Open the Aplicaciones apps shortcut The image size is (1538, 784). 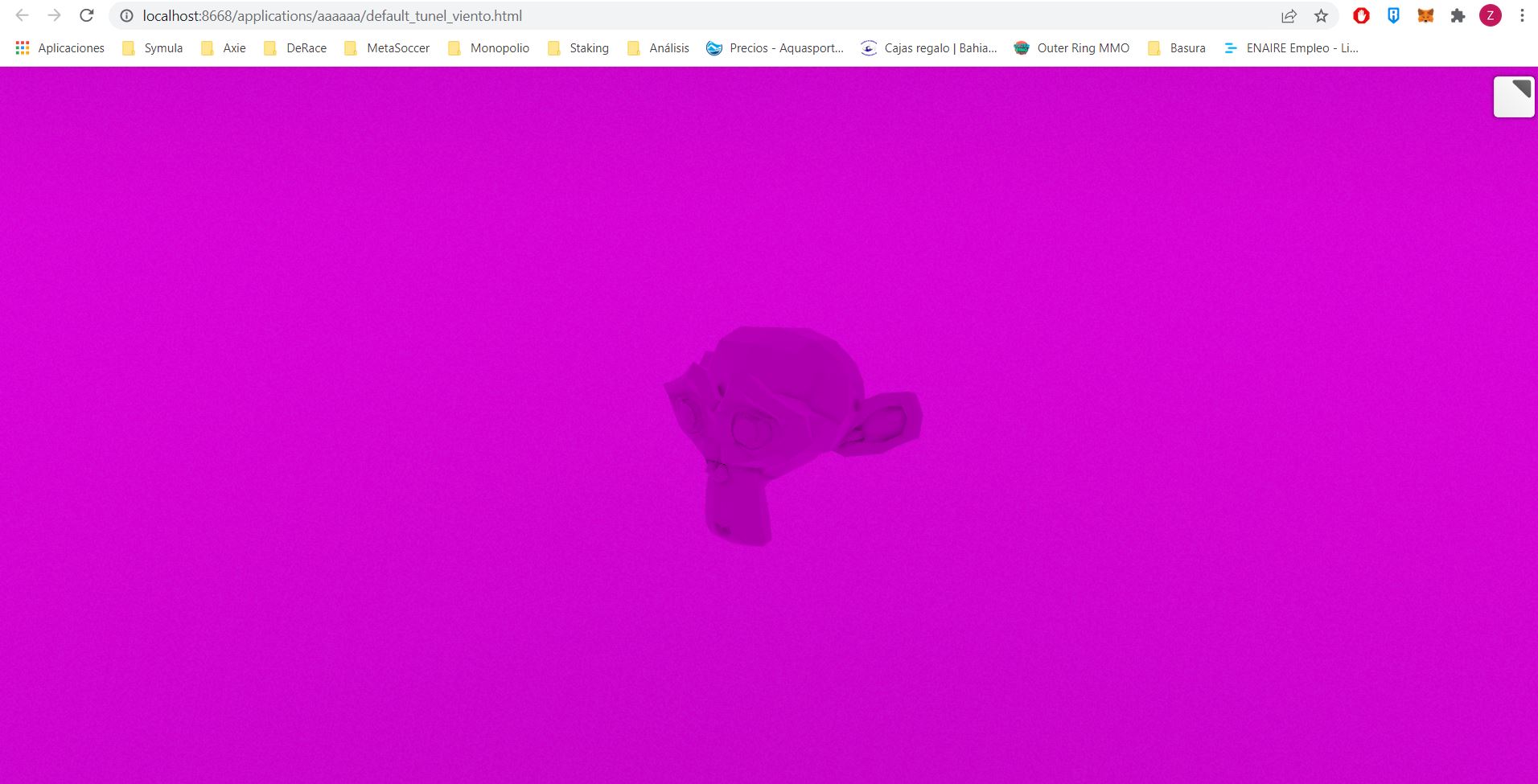coord(60,48)
